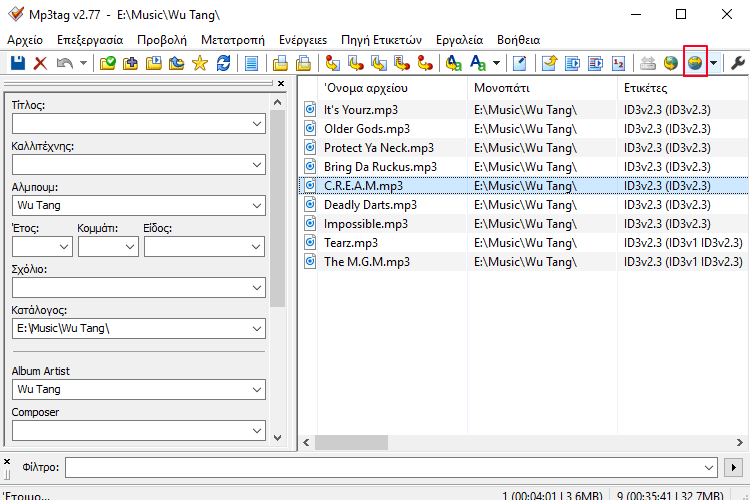Screen dimensions: 750x500
Task: Expand the tag sources dropdown arrow beside the globe
Action: 714,63
